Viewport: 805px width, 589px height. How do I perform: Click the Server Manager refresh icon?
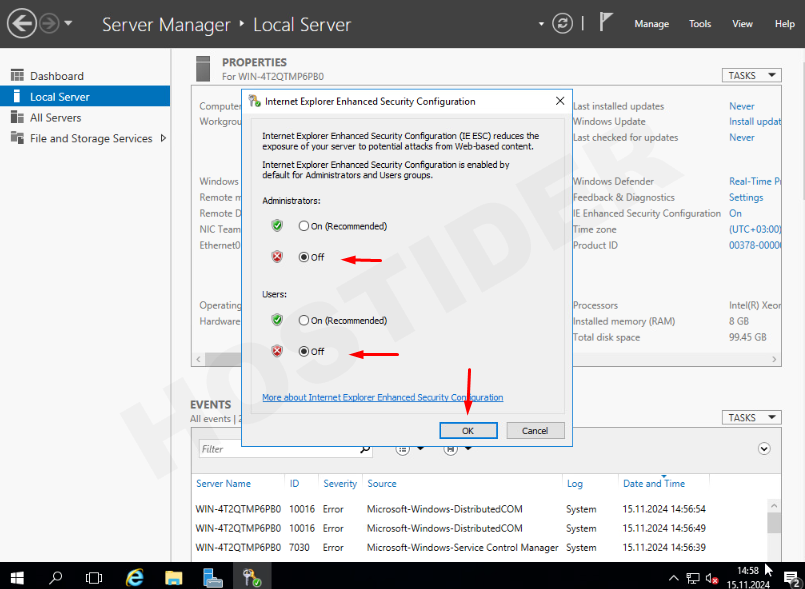(x=564, y=23)
